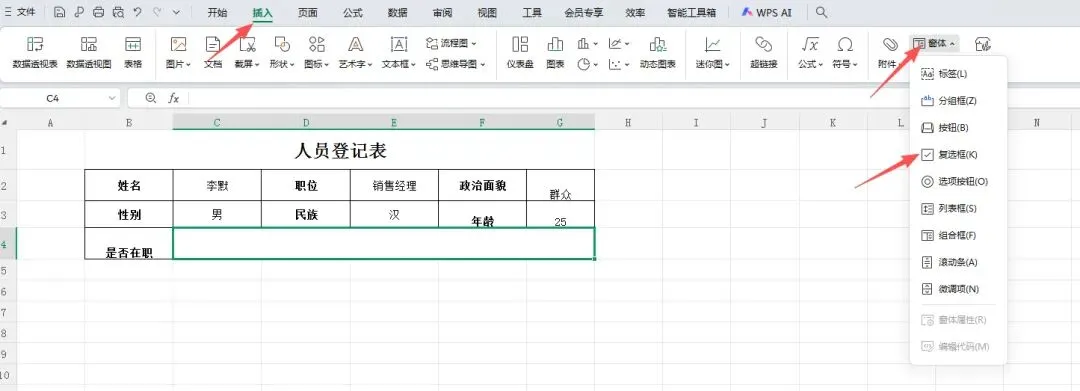The width and height of the screenshot is (1080, 391).
Task: Click the Print Preview icon
Action: 118,12
